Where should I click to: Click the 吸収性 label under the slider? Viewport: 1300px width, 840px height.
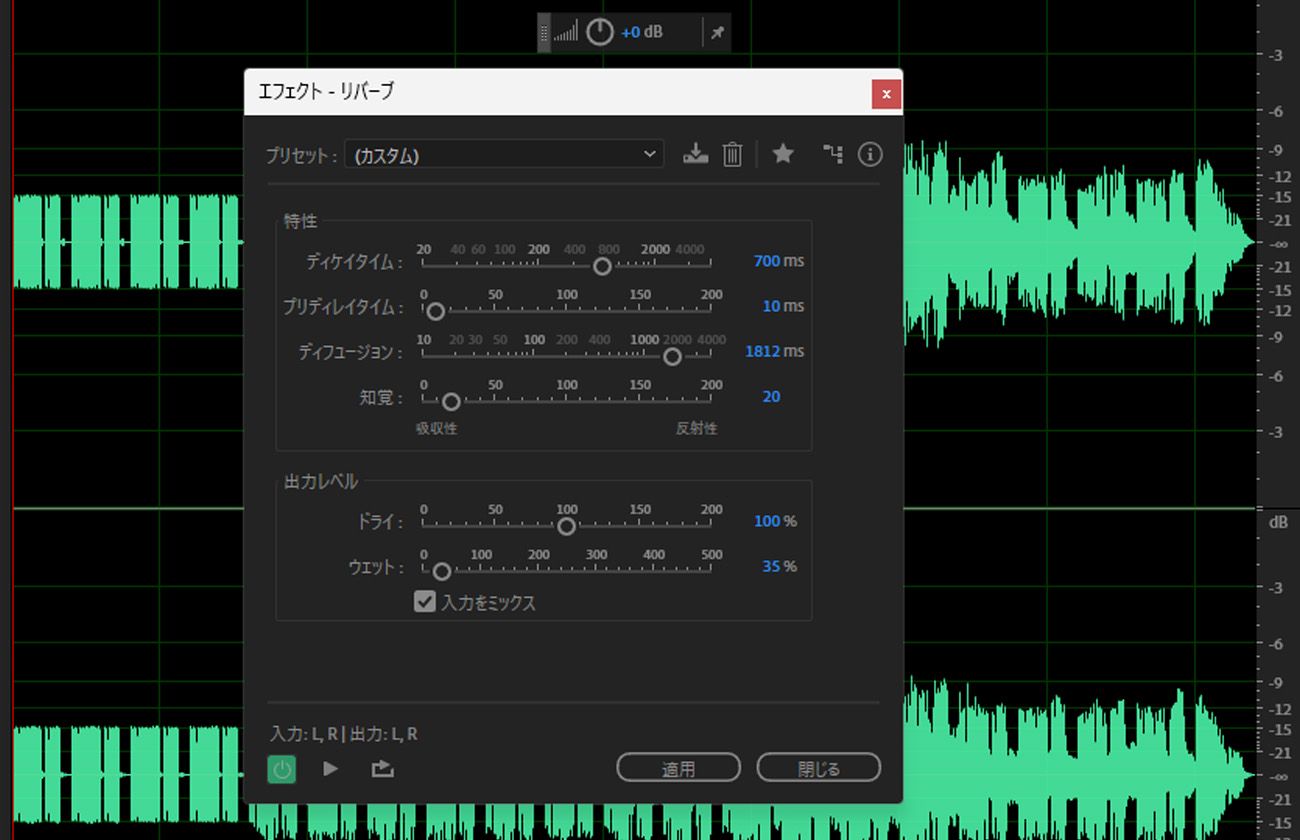(x=437, y=428)
